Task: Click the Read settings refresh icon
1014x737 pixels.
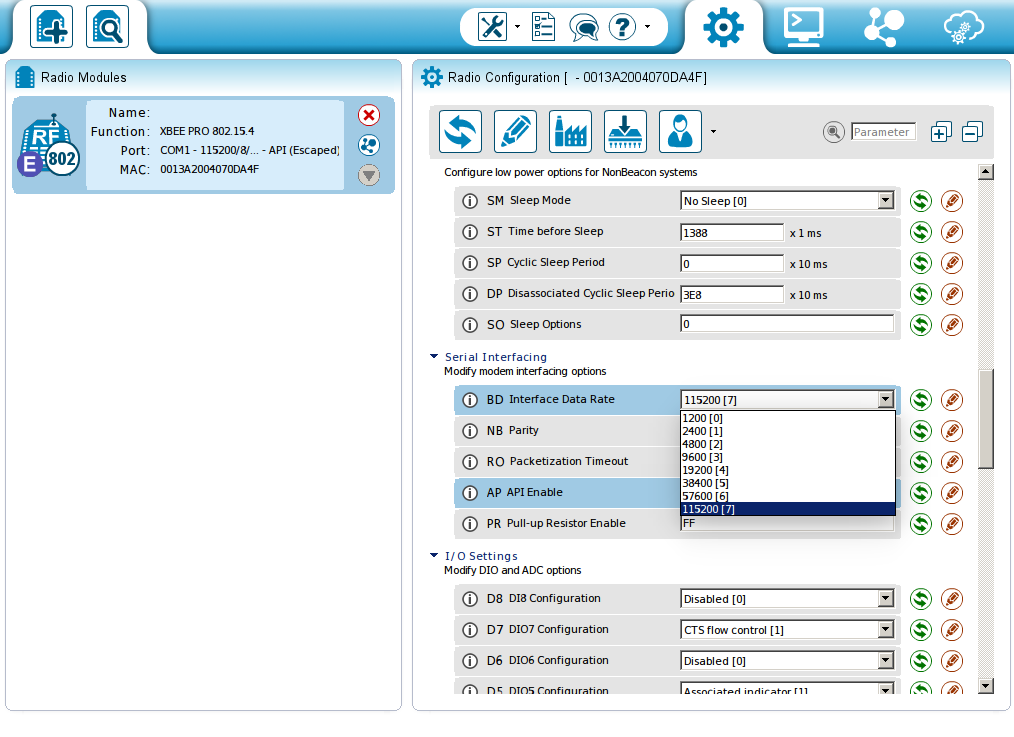Action: 460,131
